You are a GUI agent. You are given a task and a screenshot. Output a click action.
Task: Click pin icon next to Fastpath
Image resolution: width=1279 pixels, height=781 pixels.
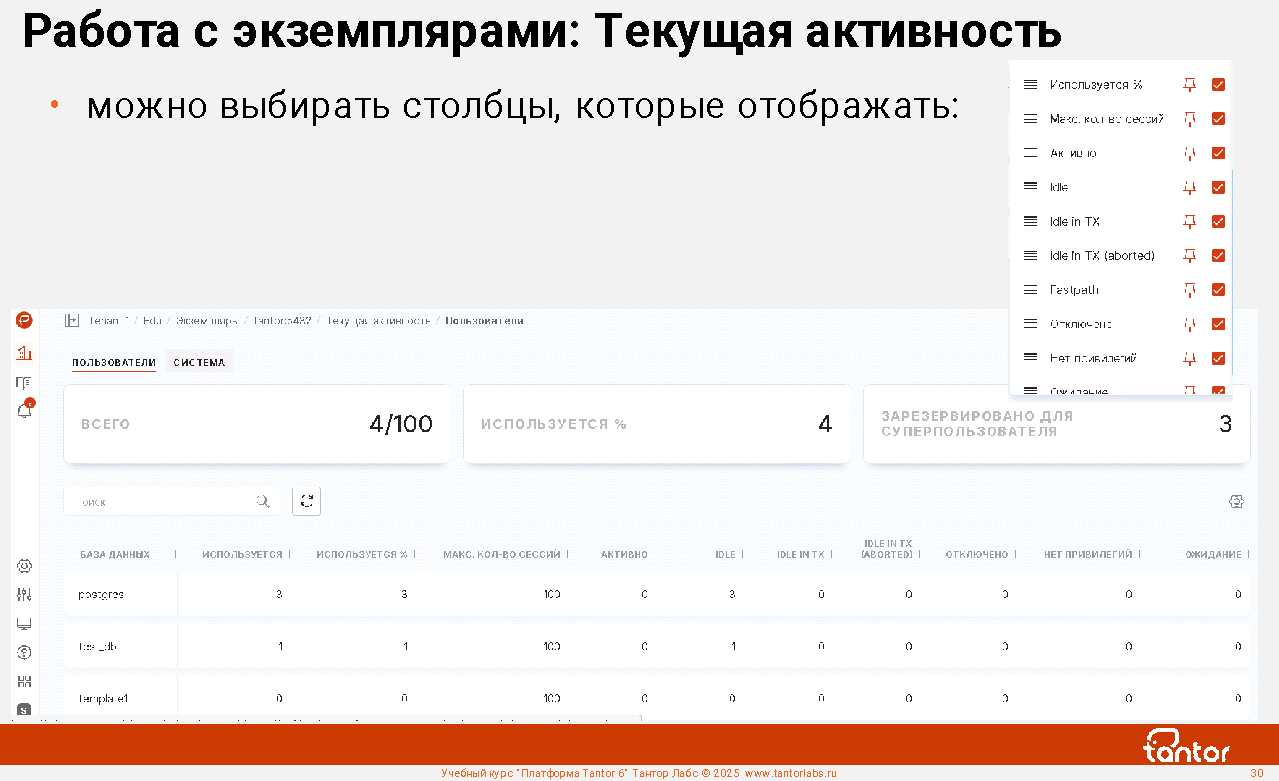[x=1189, y=290]
